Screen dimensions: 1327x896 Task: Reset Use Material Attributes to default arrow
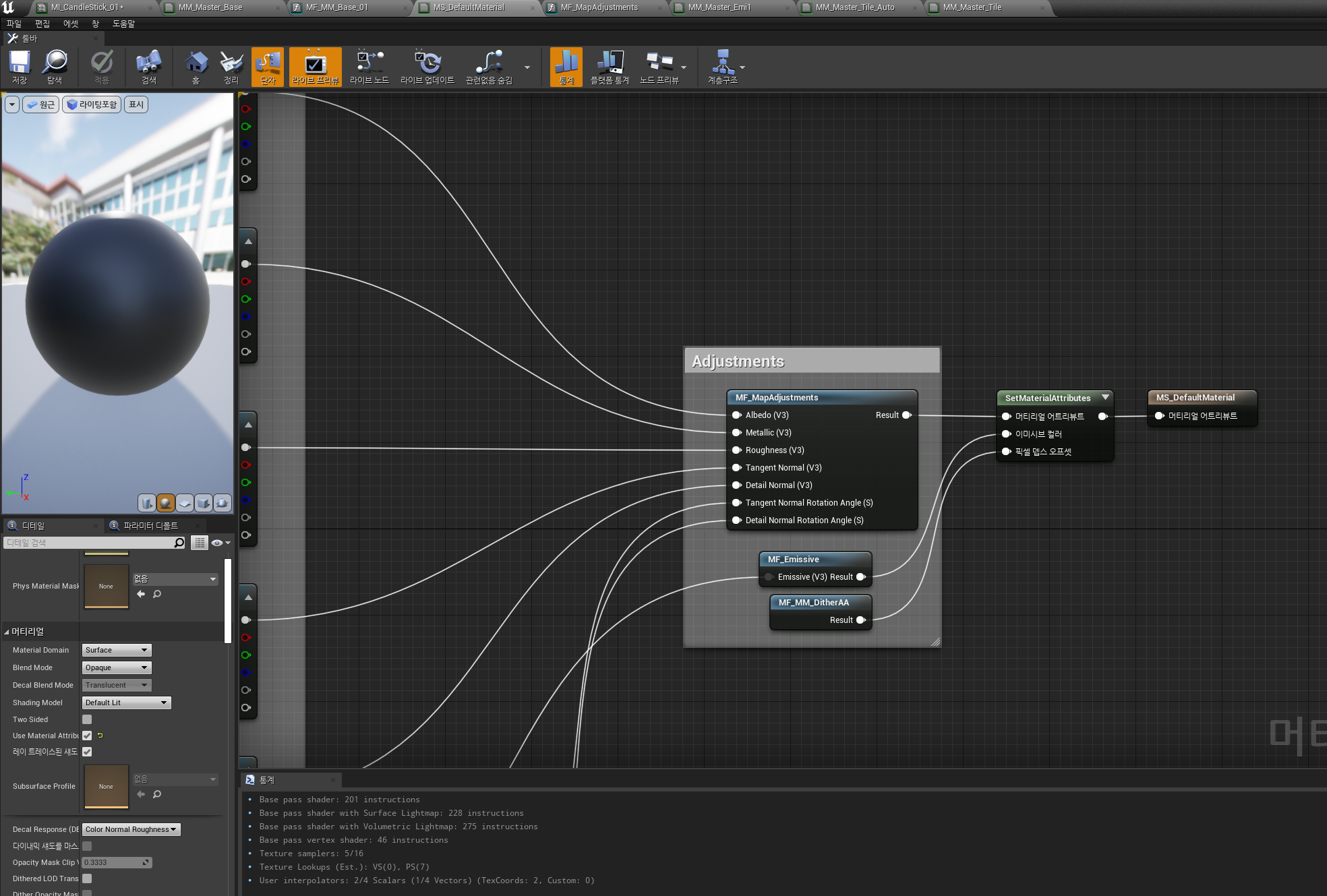coord(100,736)
